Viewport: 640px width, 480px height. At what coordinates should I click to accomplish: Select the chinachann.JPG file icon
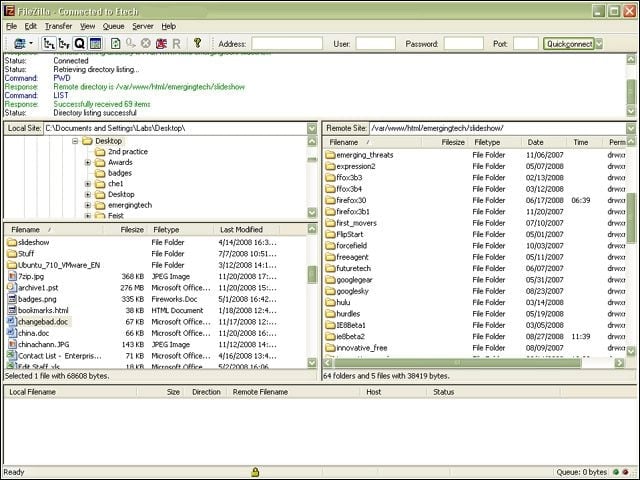tap(12, 344)
